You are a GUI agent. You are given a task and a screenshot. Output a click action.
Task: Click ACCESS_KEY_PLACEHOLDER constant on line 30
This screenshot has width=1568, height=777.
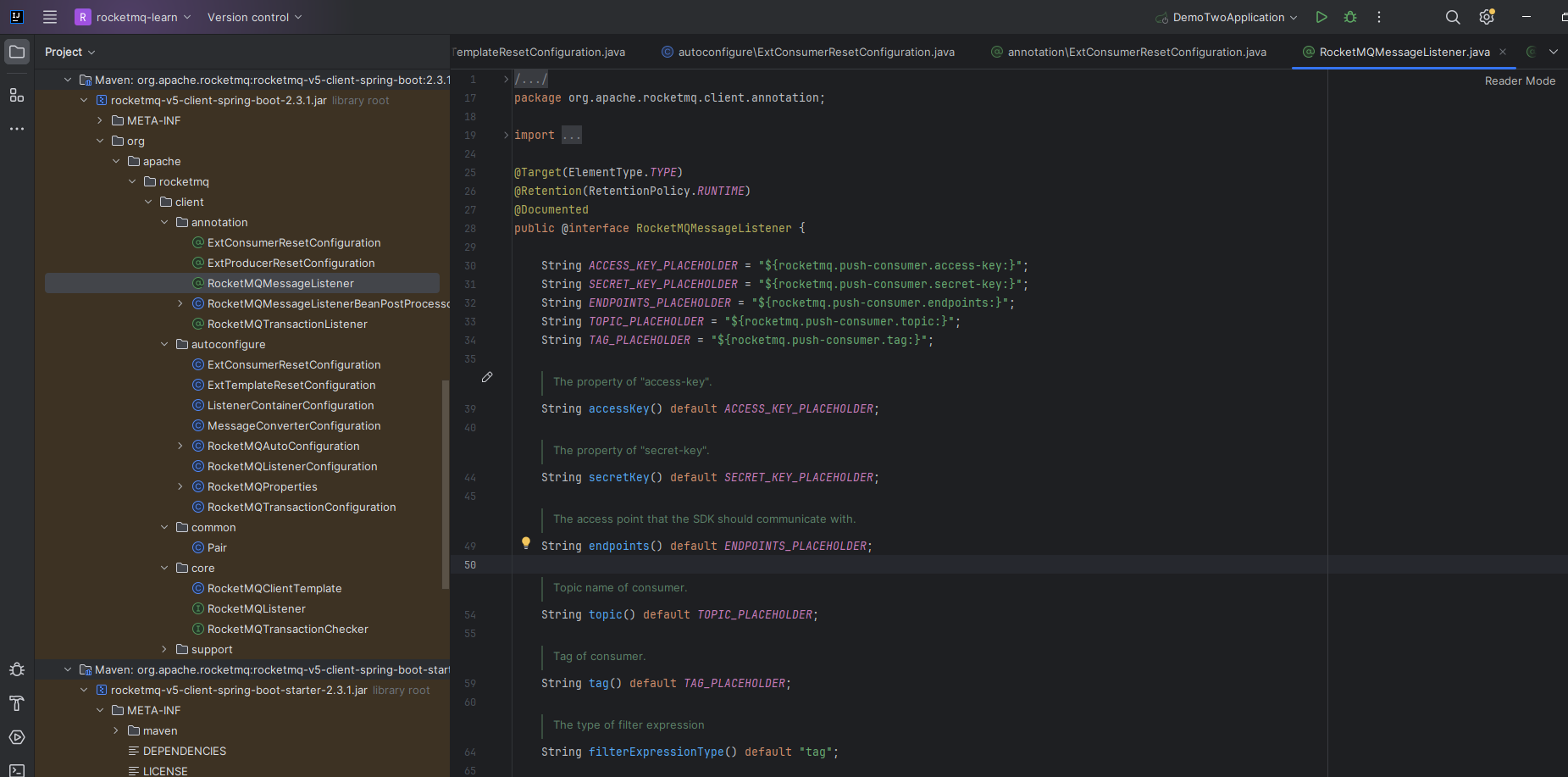[663, 265]
